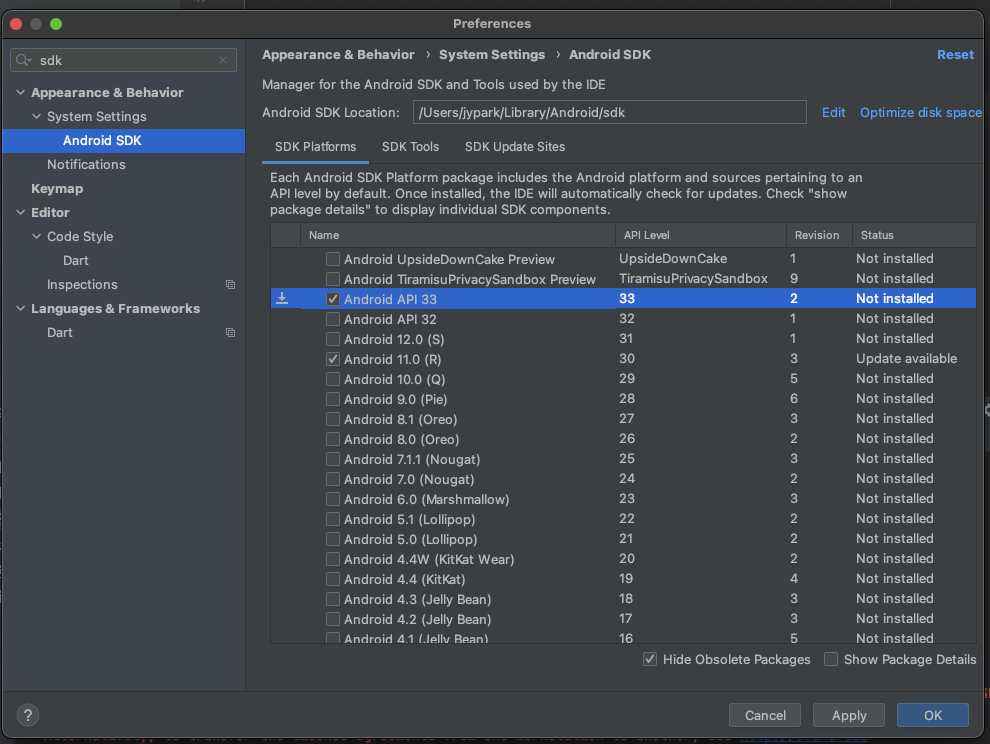Viewport: 990px width, 744px height.
Task: Collapse the Languages & Frameworks tree node
Action: point(21,308)
